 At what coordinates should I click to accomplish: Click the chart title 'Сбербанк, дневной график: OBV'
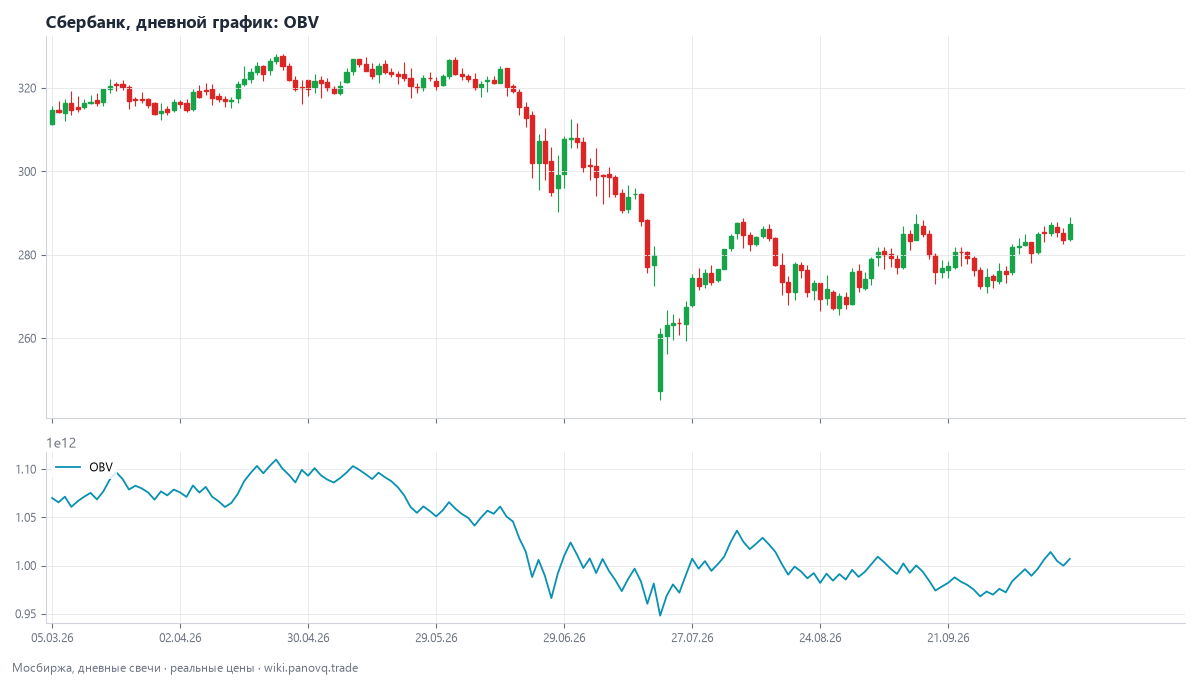(x=182, y=22)
